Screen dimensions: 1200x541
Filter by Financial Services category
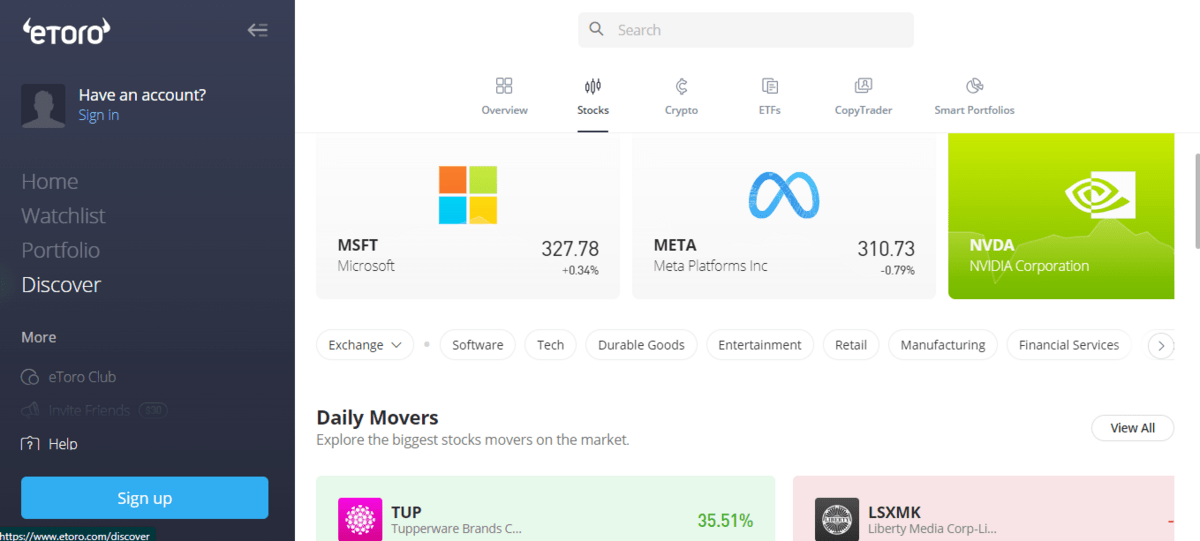tap(1069, 345)
